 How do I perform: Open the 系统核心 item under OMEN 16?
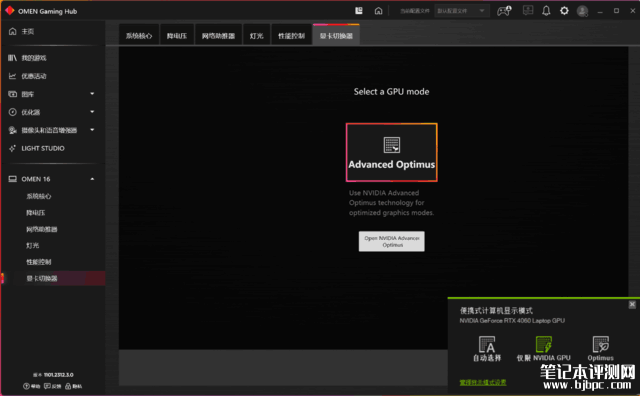tap(39, 196)
